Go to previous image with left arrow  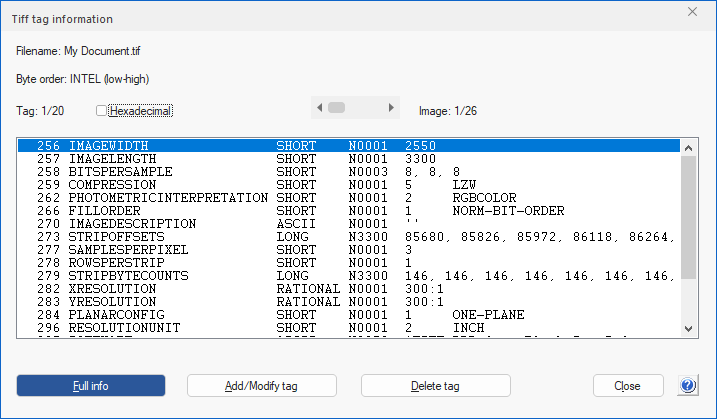(320, 107)
